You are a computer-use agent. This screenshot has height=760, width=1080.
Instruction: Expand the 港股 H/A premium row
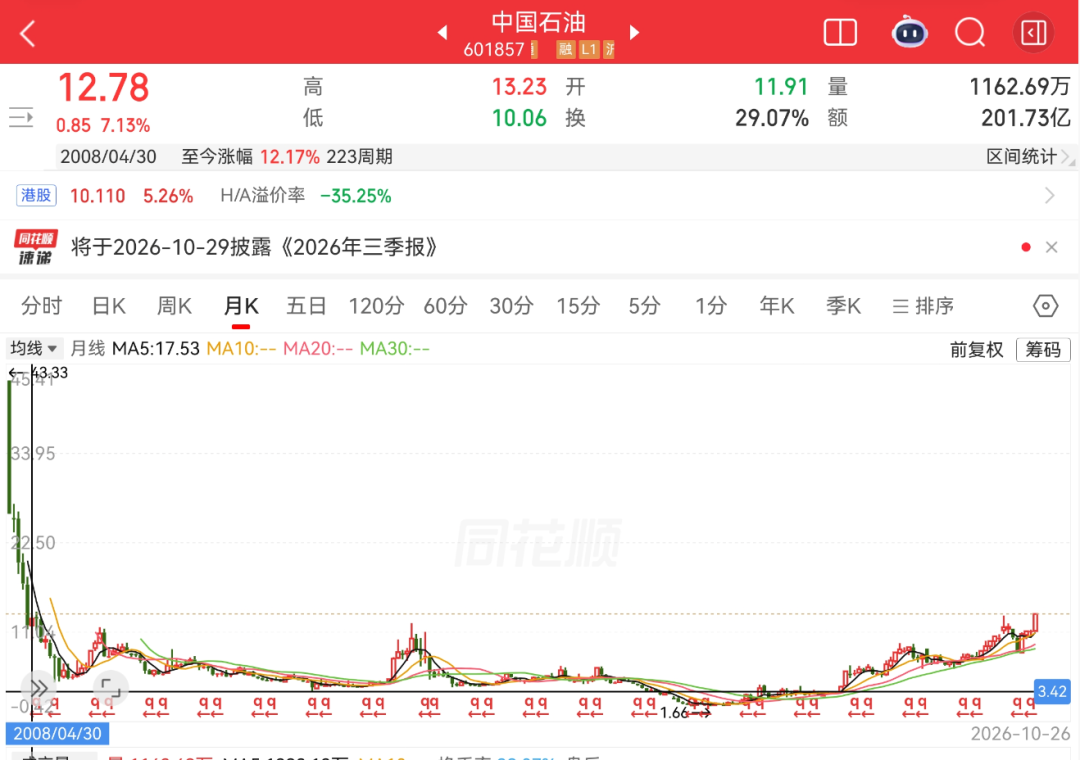click(x=1049, y=196)
